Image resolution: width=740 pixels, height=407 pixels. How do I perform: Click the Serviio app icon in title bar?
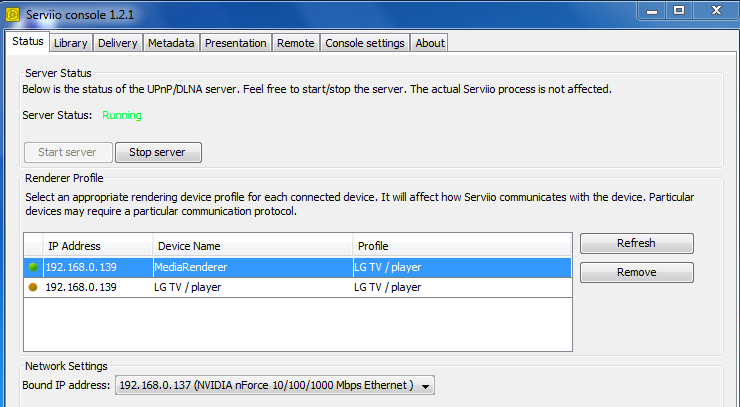[13, 14]
